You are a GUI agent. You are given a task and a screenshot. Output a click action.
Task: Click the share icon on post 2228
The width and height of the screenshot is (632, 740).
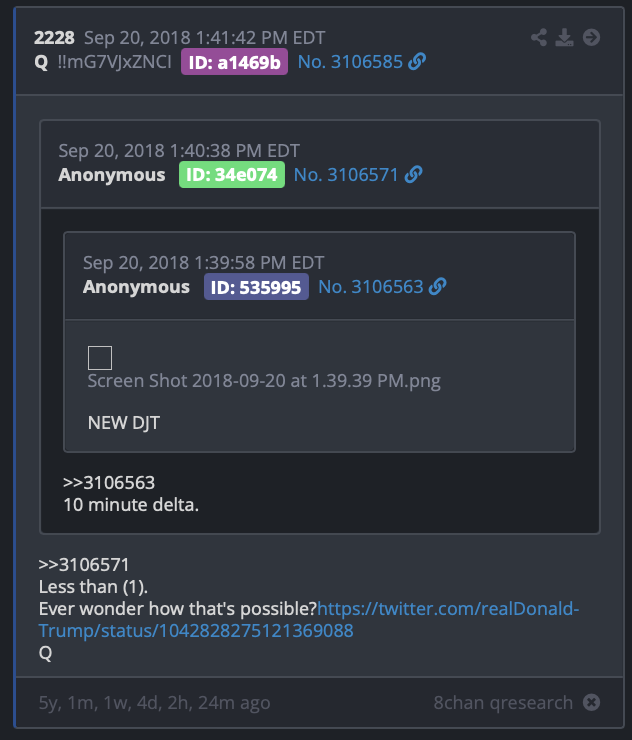539,37
